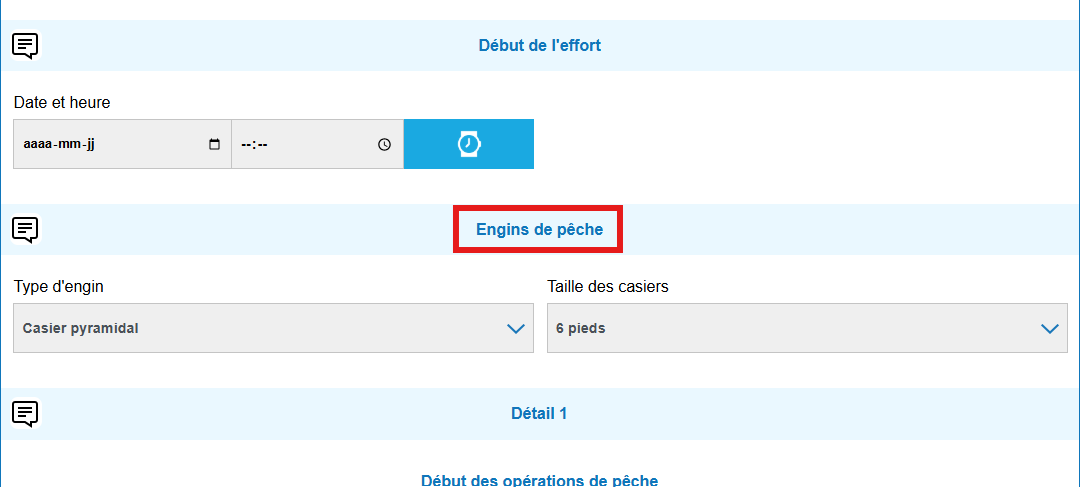Screen dimensions: 1080x487
Task: Focus the time input field showing --:--
Action: 300,144
